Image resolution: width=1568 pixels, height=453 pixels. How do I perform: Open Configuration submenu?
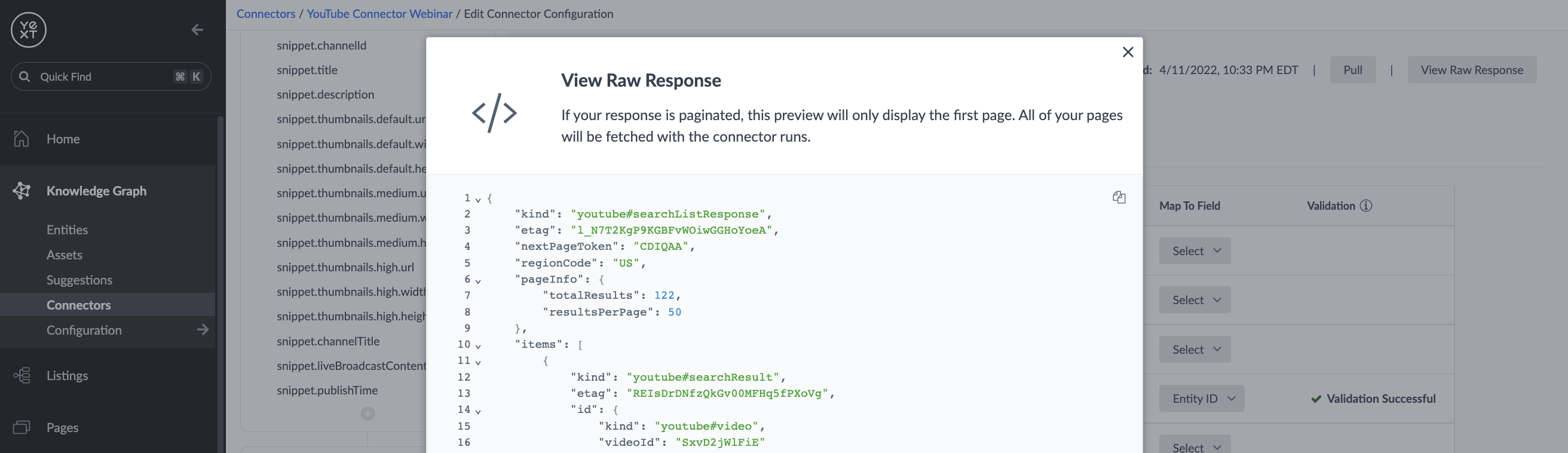(x=84, y=330)
